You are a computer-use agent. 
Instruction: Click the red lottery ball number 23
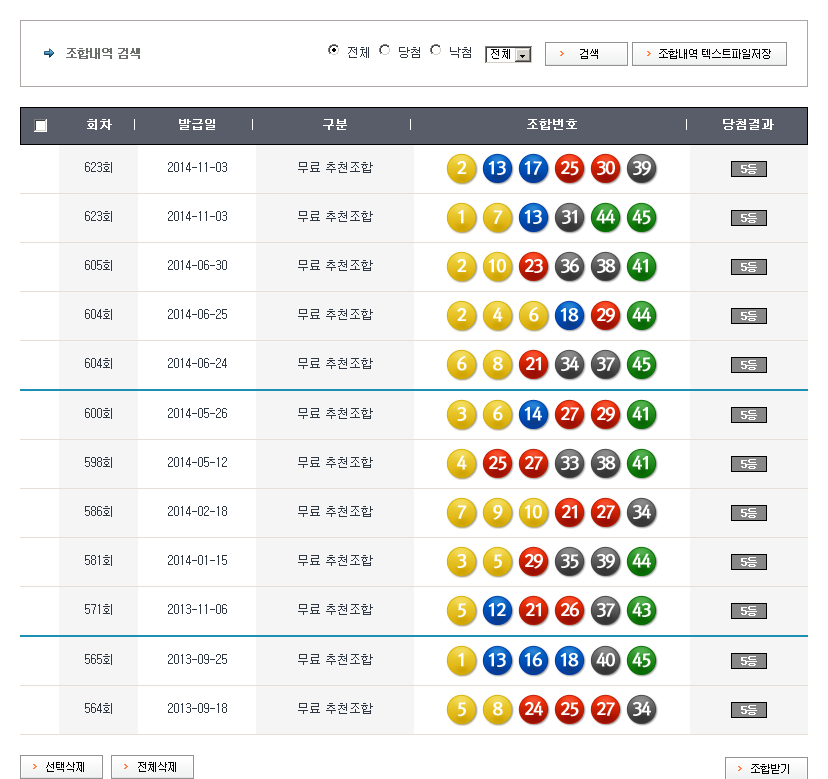click(x=533, y=267)
